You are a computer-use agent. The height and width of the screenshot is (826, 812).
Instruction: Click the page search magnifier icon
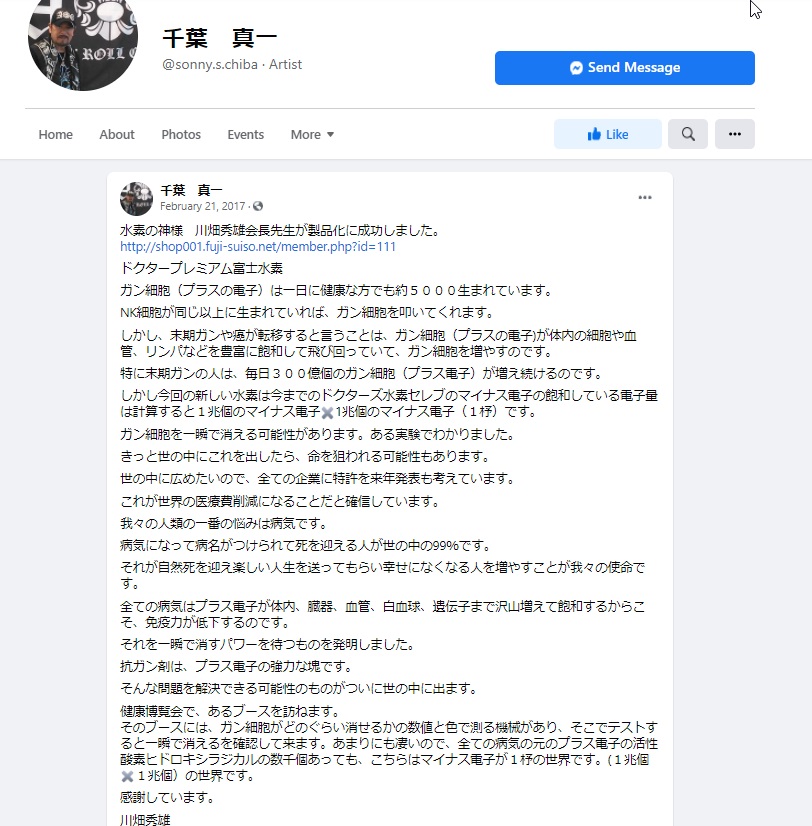(688, 134)
